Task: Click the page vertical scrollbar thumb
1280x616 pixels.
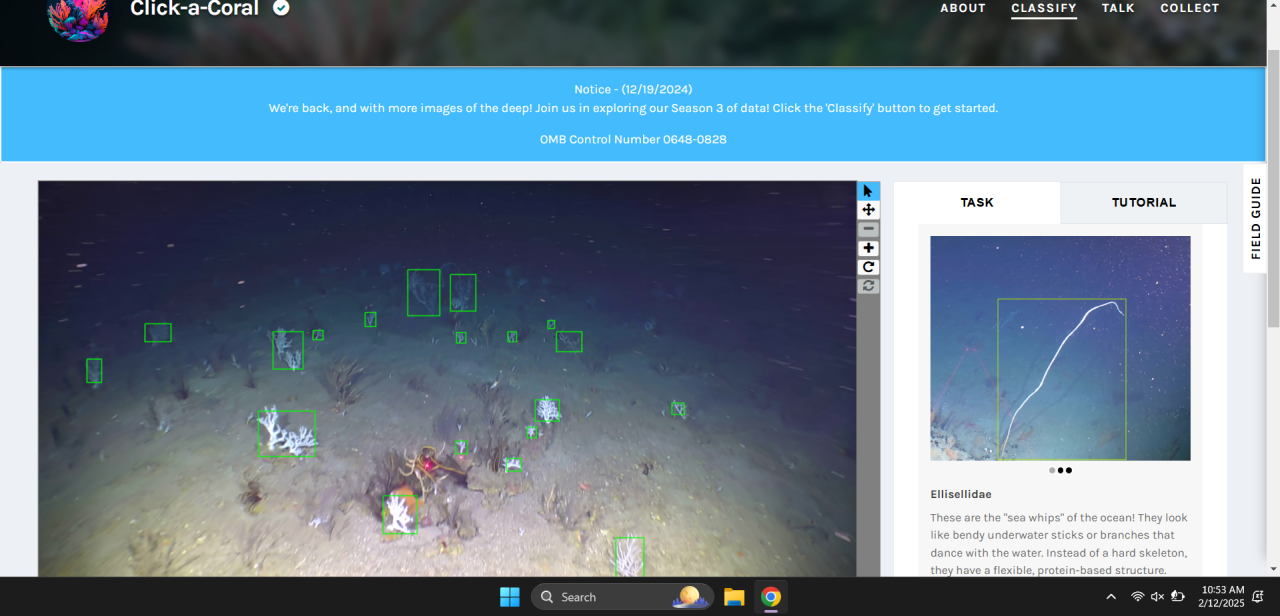Action: (x=1273, y=188)
